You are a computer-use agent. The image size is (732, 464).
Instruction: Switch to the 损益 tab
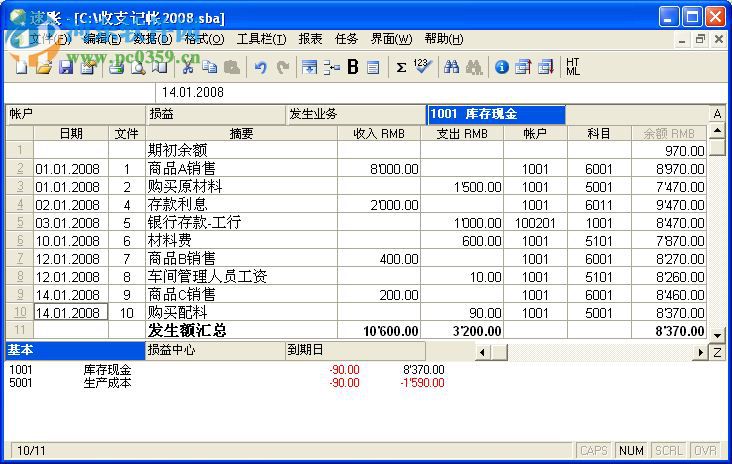[216, 114]
